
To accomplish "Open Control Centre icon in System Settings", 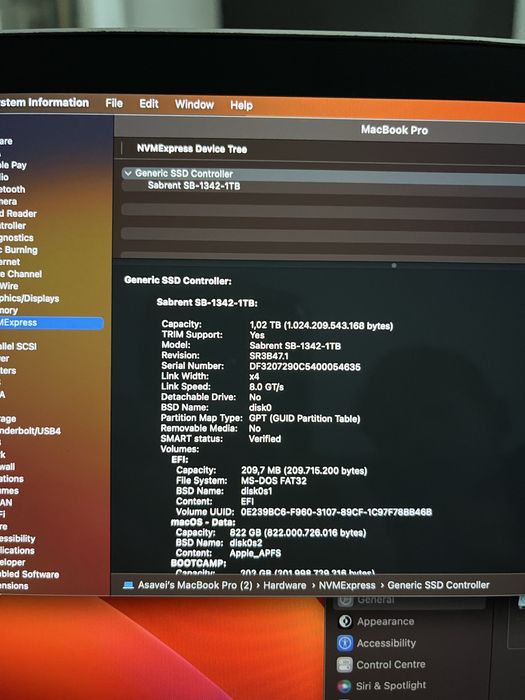I will [345, 665].
